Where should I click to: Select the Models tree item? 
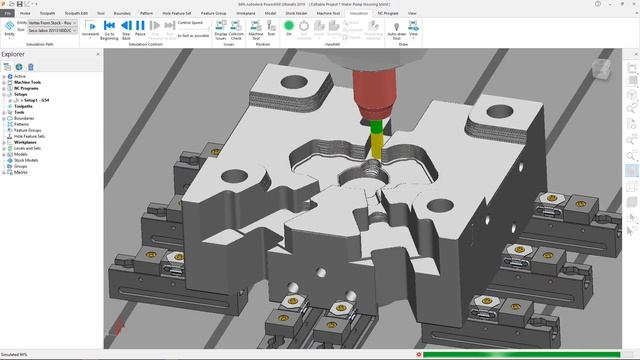21,154
